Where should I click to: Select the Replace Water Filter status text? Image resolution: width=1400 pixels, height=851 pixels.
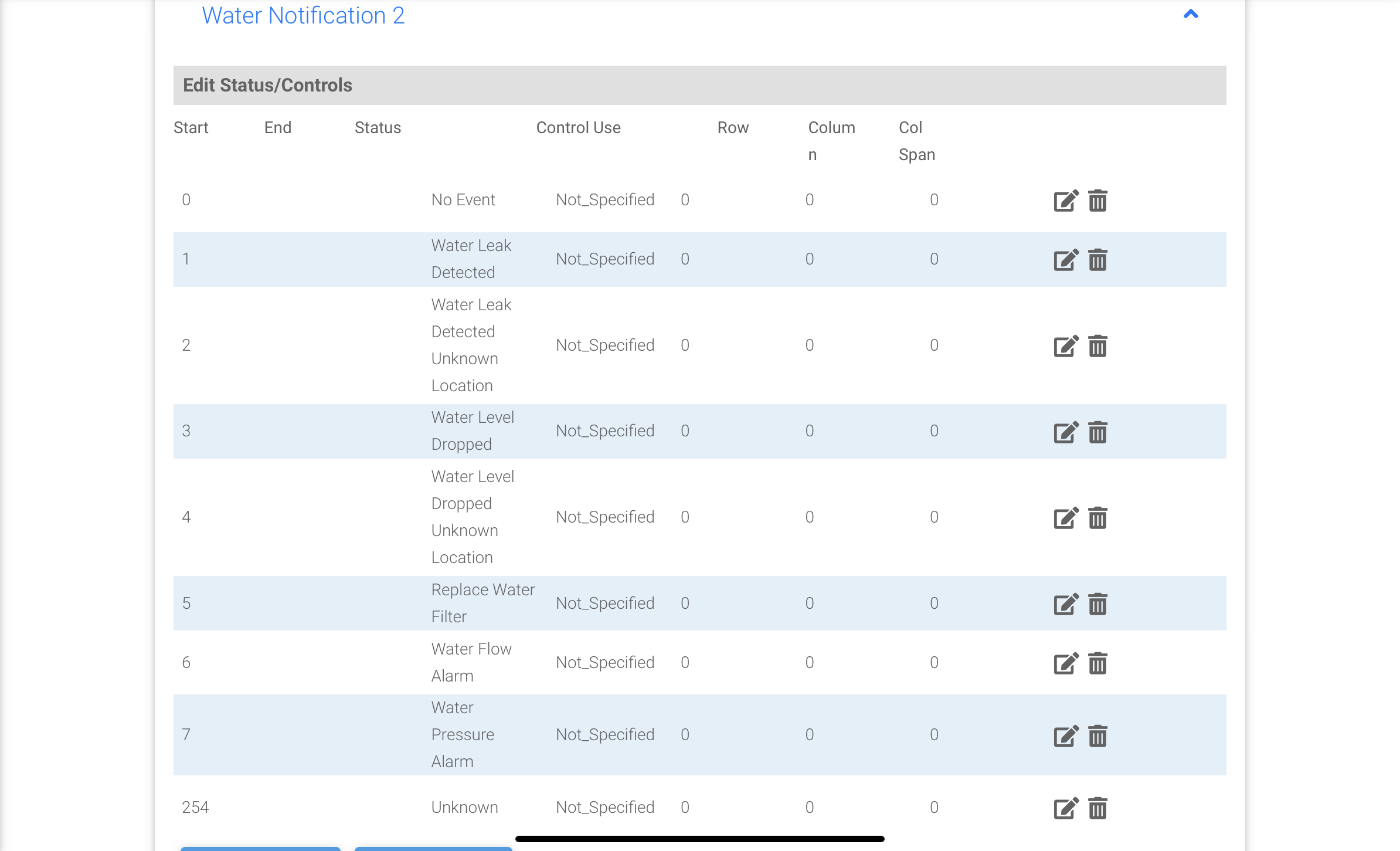483,603
